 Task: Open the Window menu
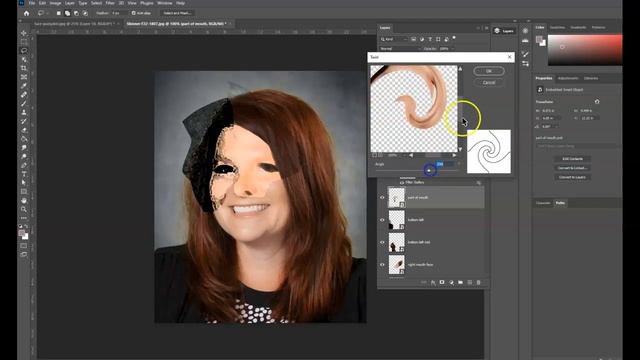(x=164, y=3)
